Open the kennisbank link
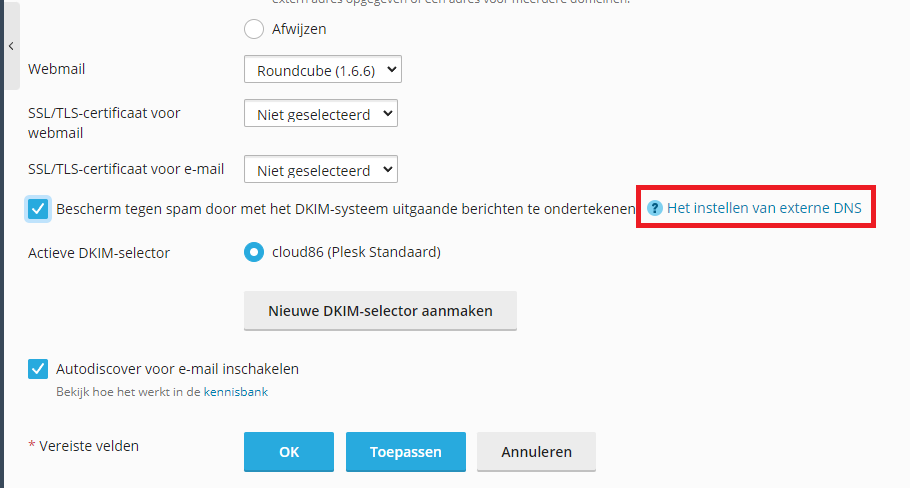 236,392
